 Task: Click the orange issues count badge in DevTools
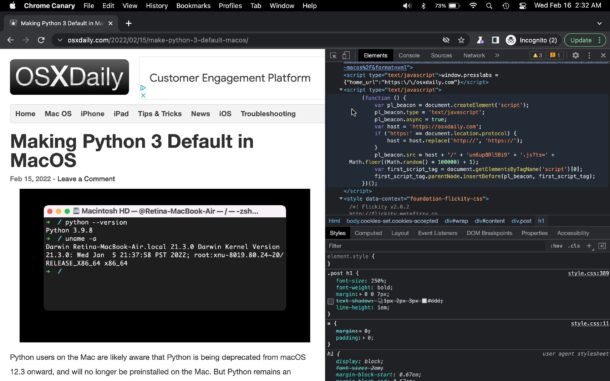pos(555,56)
